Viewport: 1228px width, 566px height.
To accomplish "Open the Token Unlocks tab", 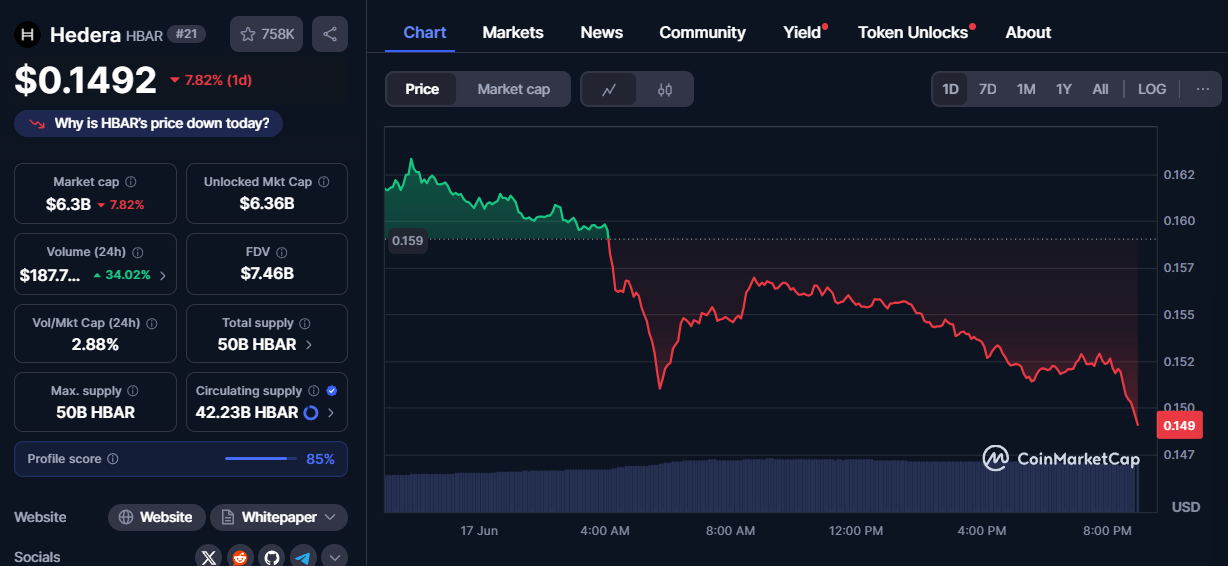I will coord(913,32).
